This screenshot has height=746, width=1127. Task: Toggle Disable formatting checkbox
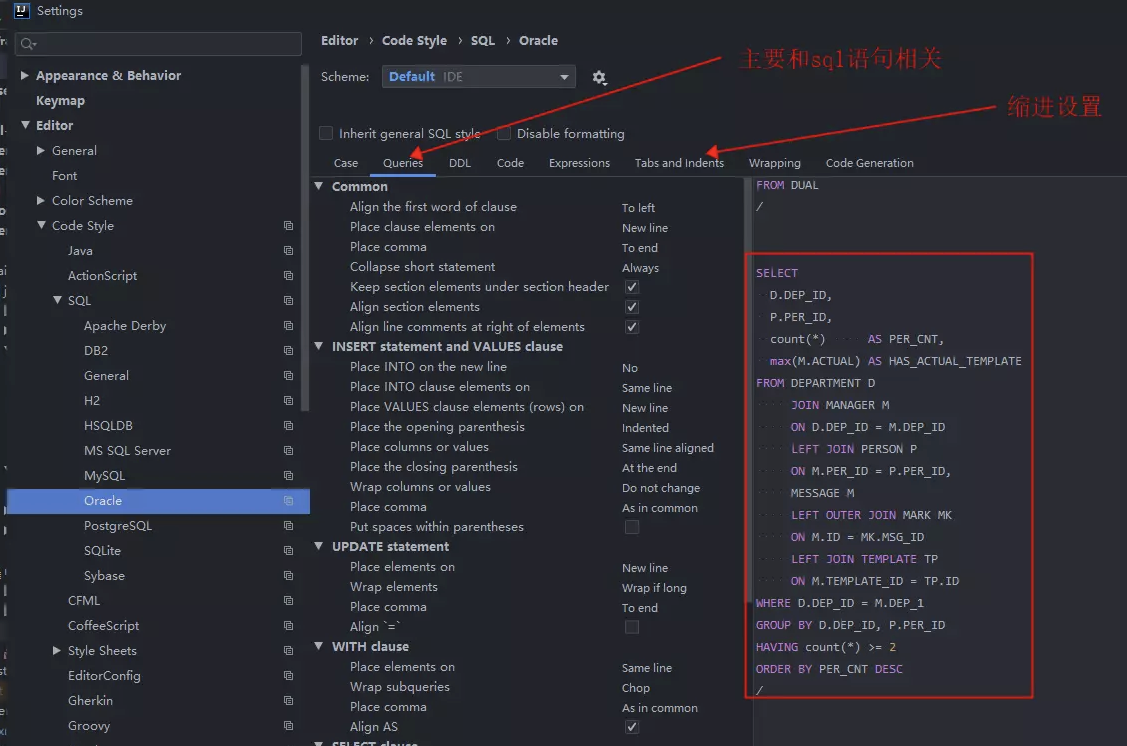(x=504, y=134)
